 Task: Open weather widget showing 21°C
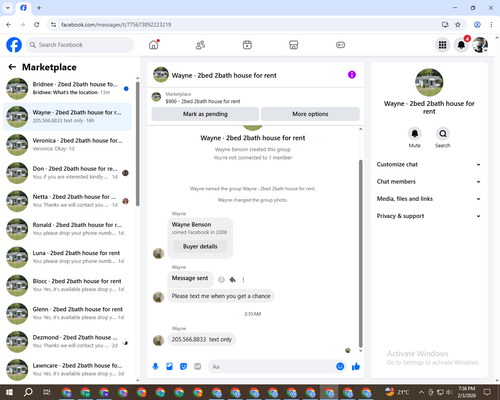coord(397,392)
